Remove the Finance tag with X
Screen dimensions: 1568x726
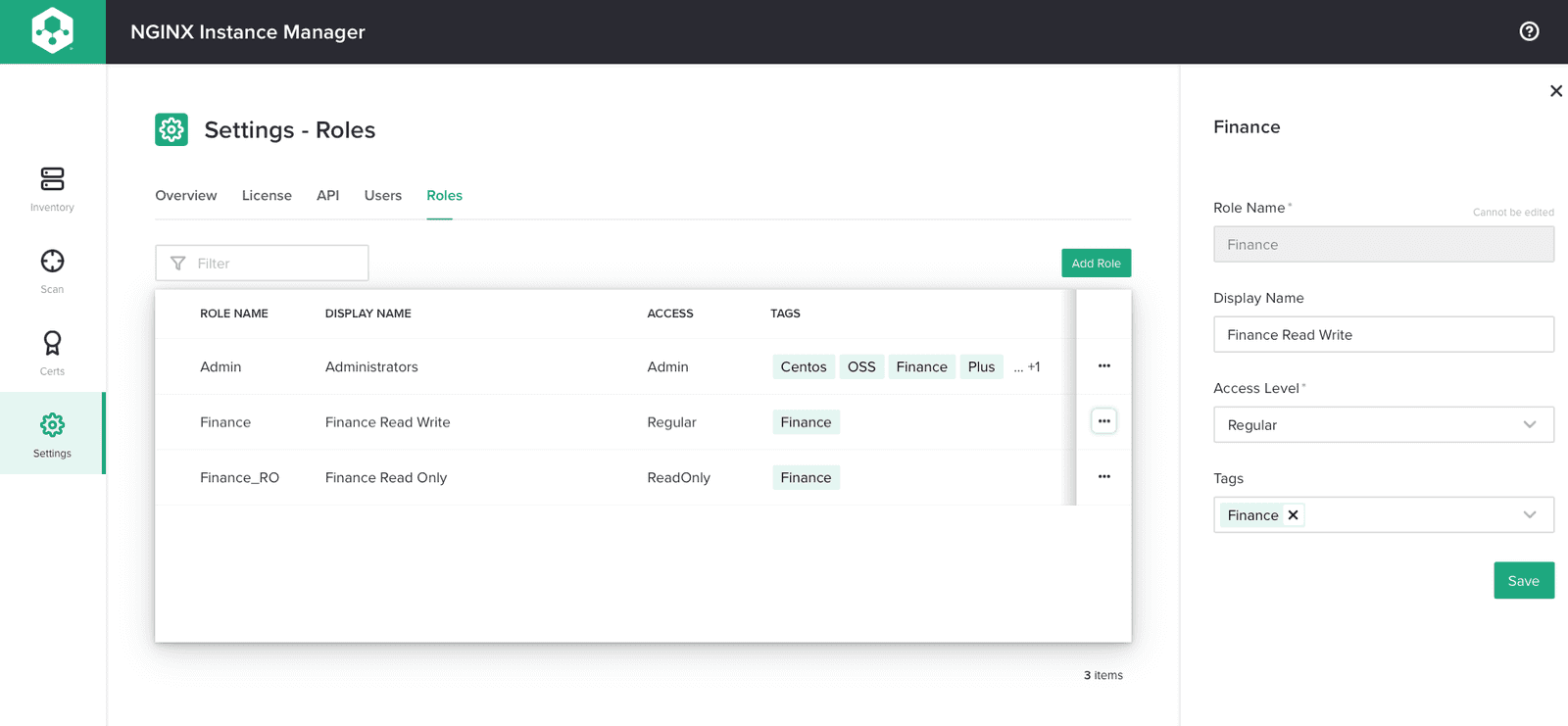(x=1293, y=515)
